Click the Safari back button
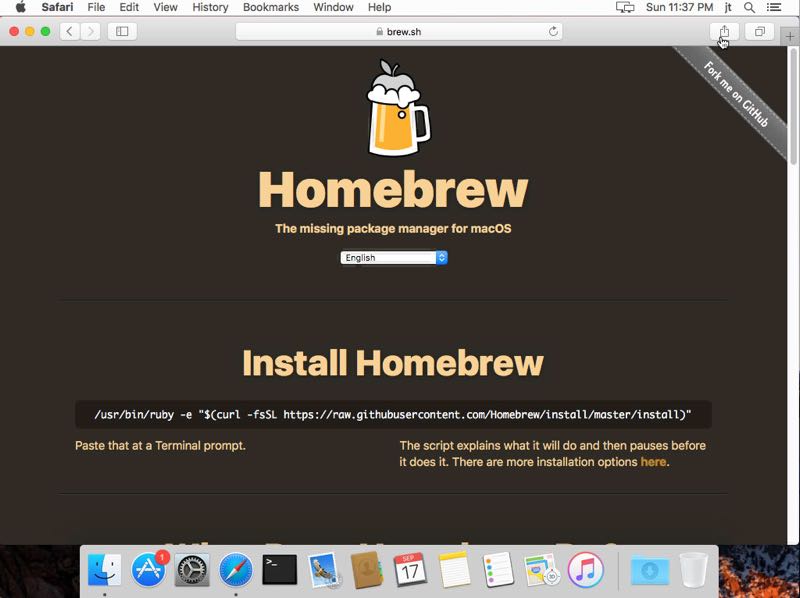Screen dimensions: 800x598 tap(69, 32)
